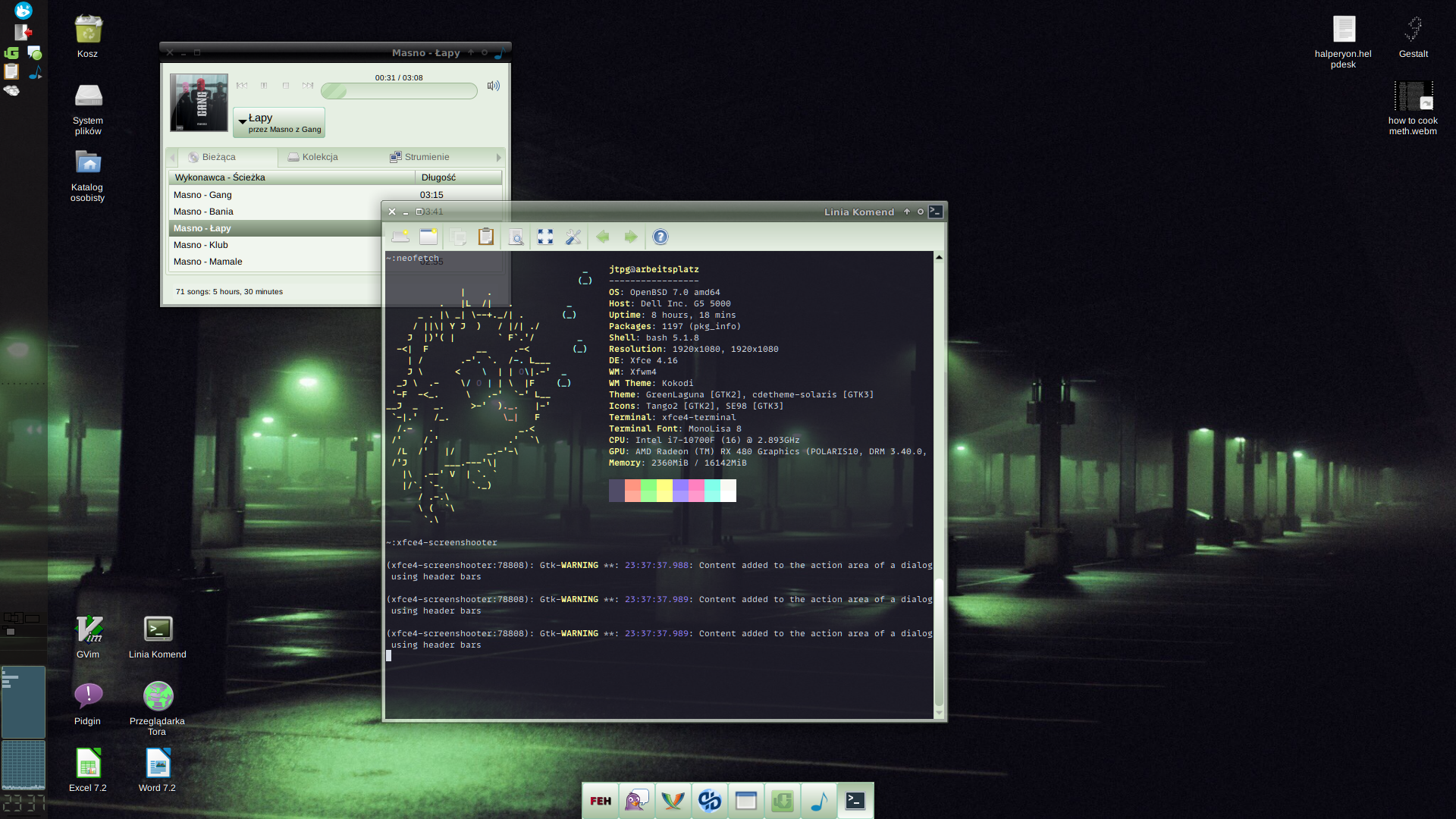Skip to next track button
The width and height of the screenshot is (1456, 819).
coord(308,86)
